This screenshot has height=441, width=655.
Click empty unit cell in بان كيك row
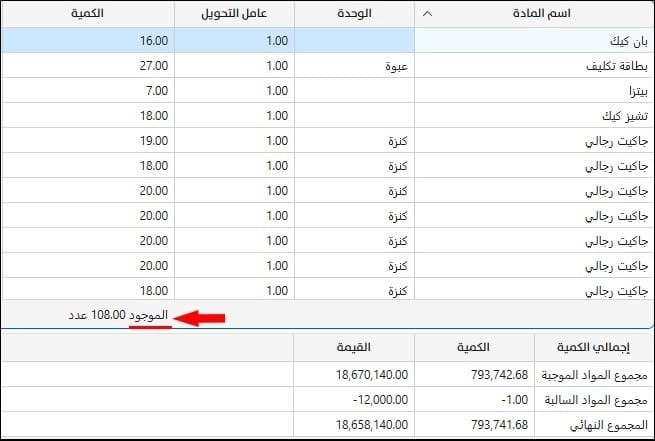pyautogui.click(x=354, y=41)
